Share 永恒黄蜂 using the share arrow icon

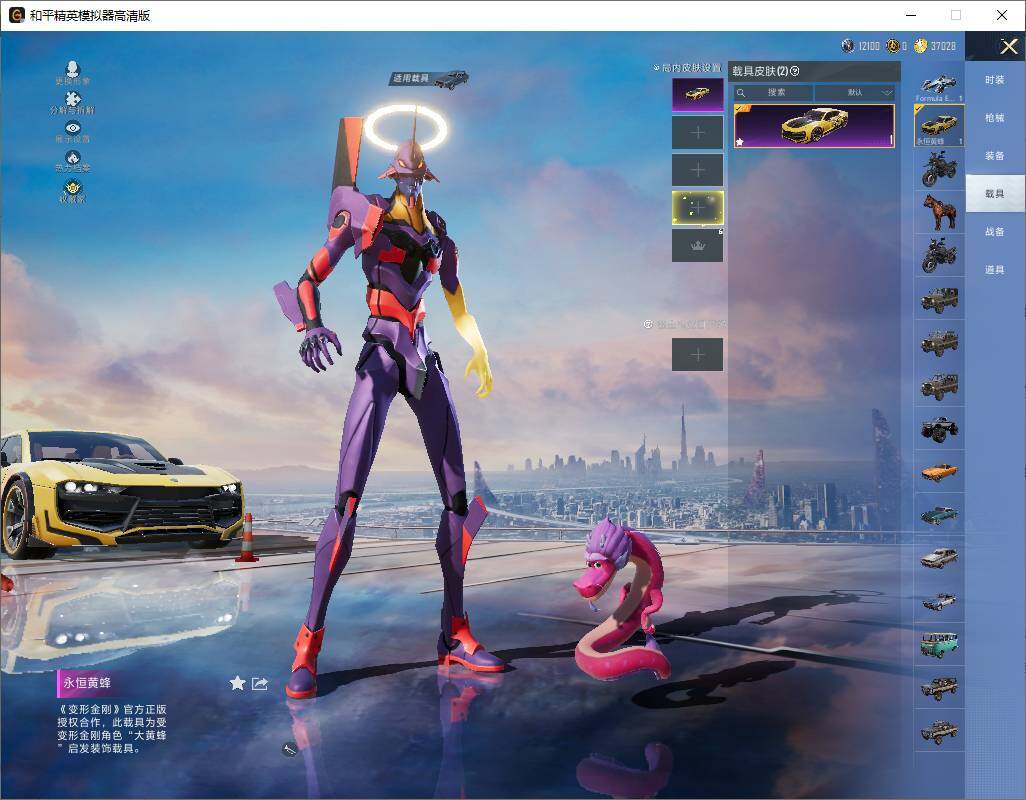[260, 684]
